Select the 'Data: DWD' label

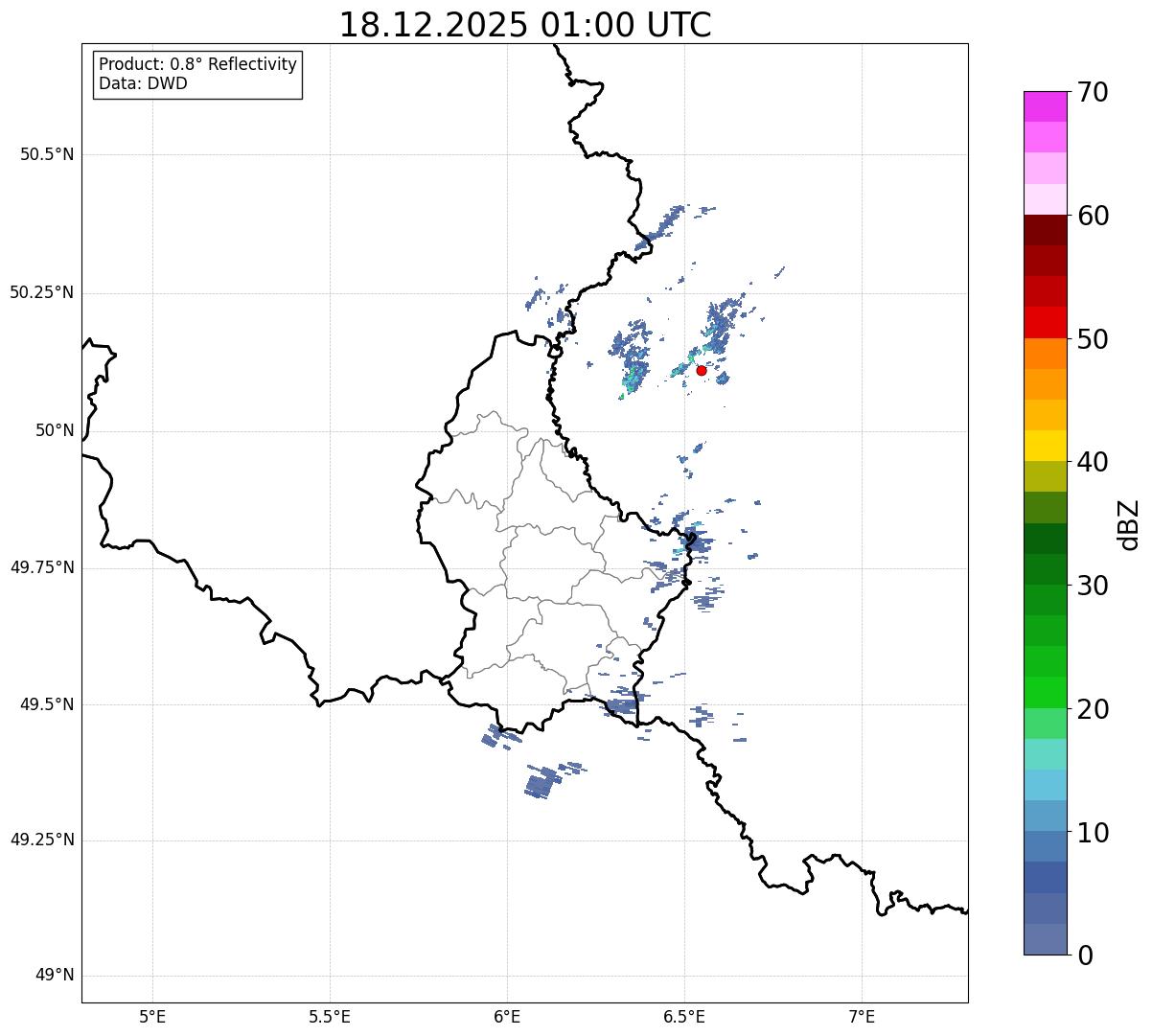point(144,83)
